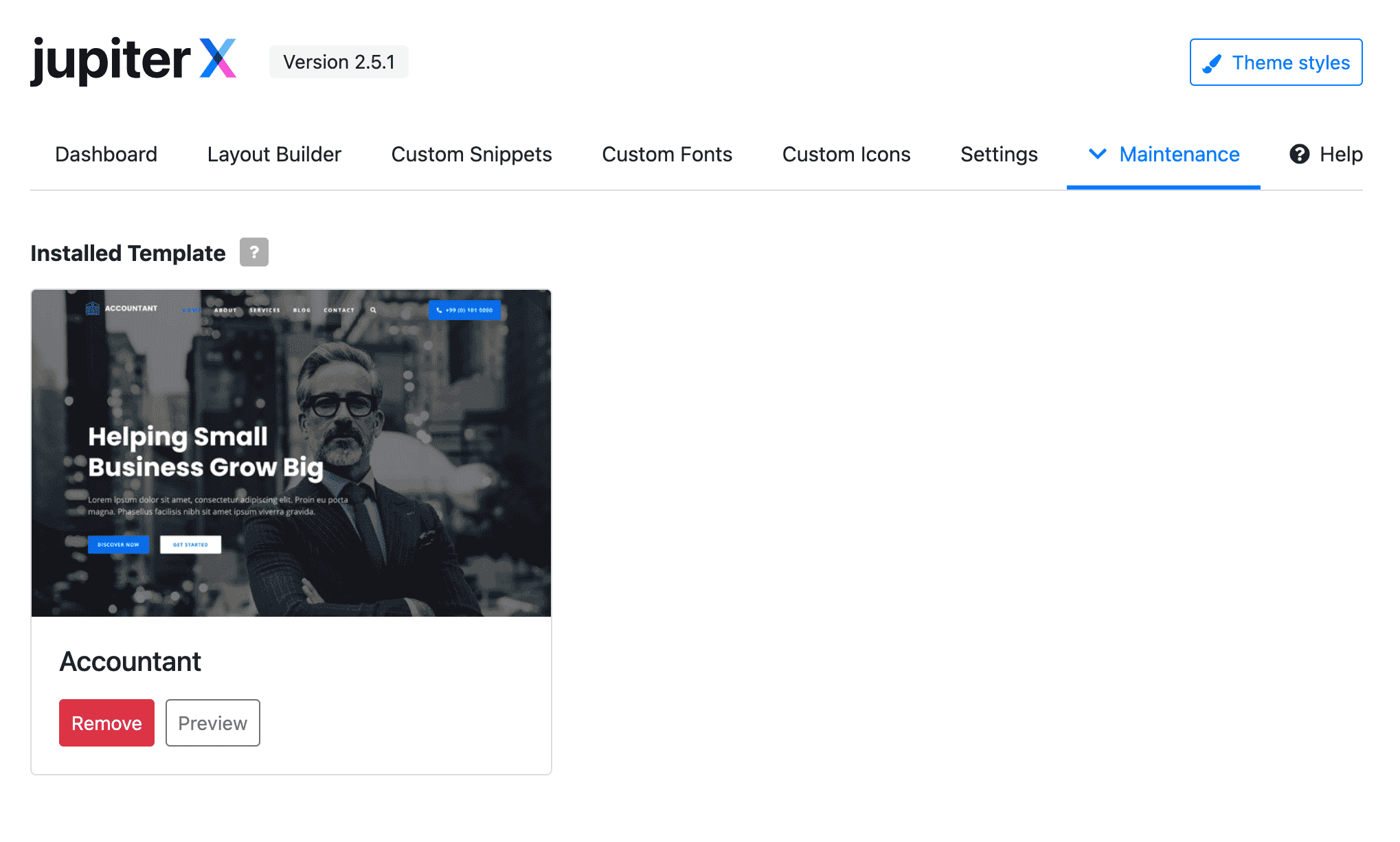Click the Help question-circle icon
The height and width of the screenshot is (842, 1400).
click(1299, 154)
